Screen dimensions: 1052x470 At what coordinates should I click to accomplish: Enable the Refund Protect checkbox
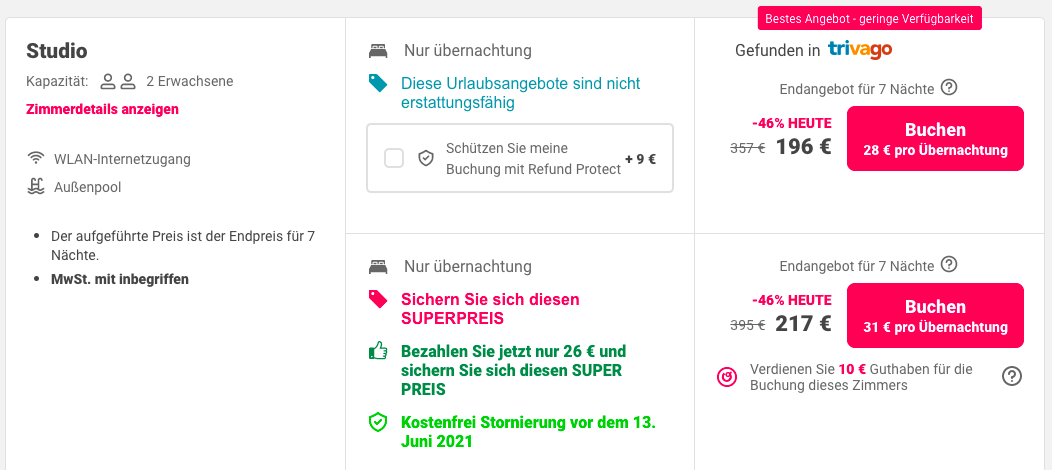click(x=394, y=158)
